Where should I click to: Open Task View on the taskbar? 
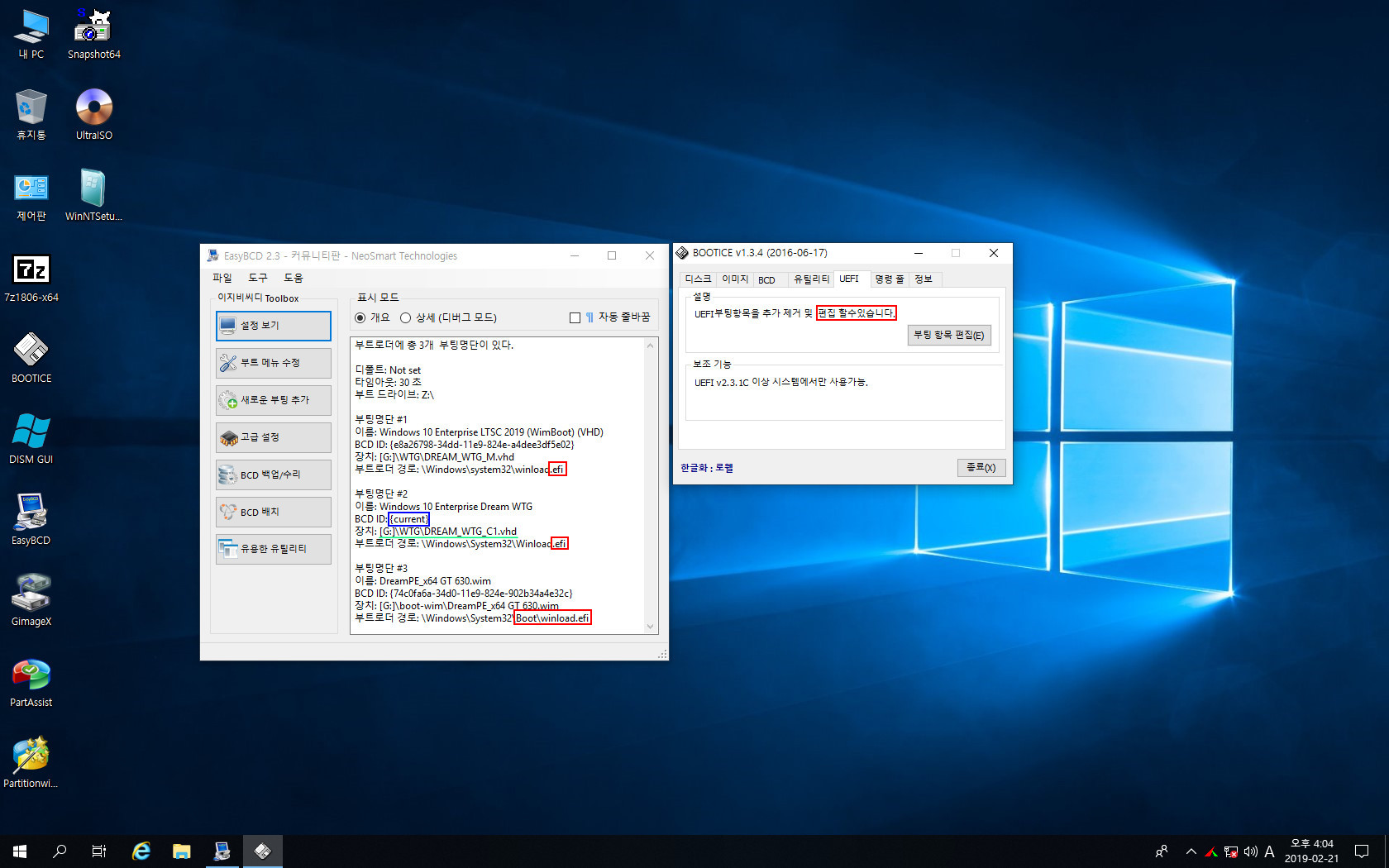(x=99, y=851)
